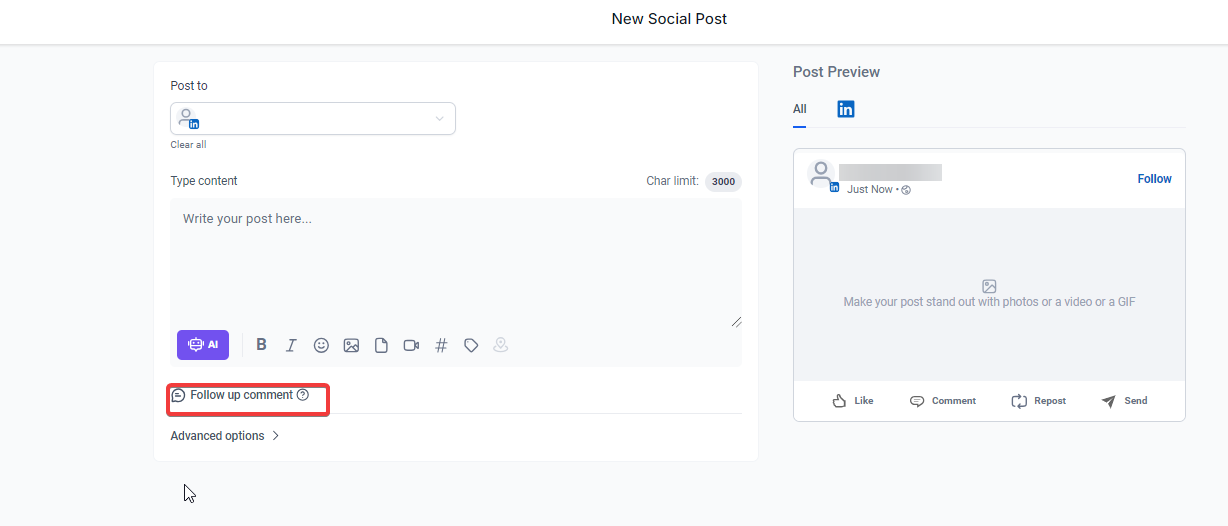Switch to the All preview tab
This screenshot has width=1228, height=526.
tap(799, 109)
